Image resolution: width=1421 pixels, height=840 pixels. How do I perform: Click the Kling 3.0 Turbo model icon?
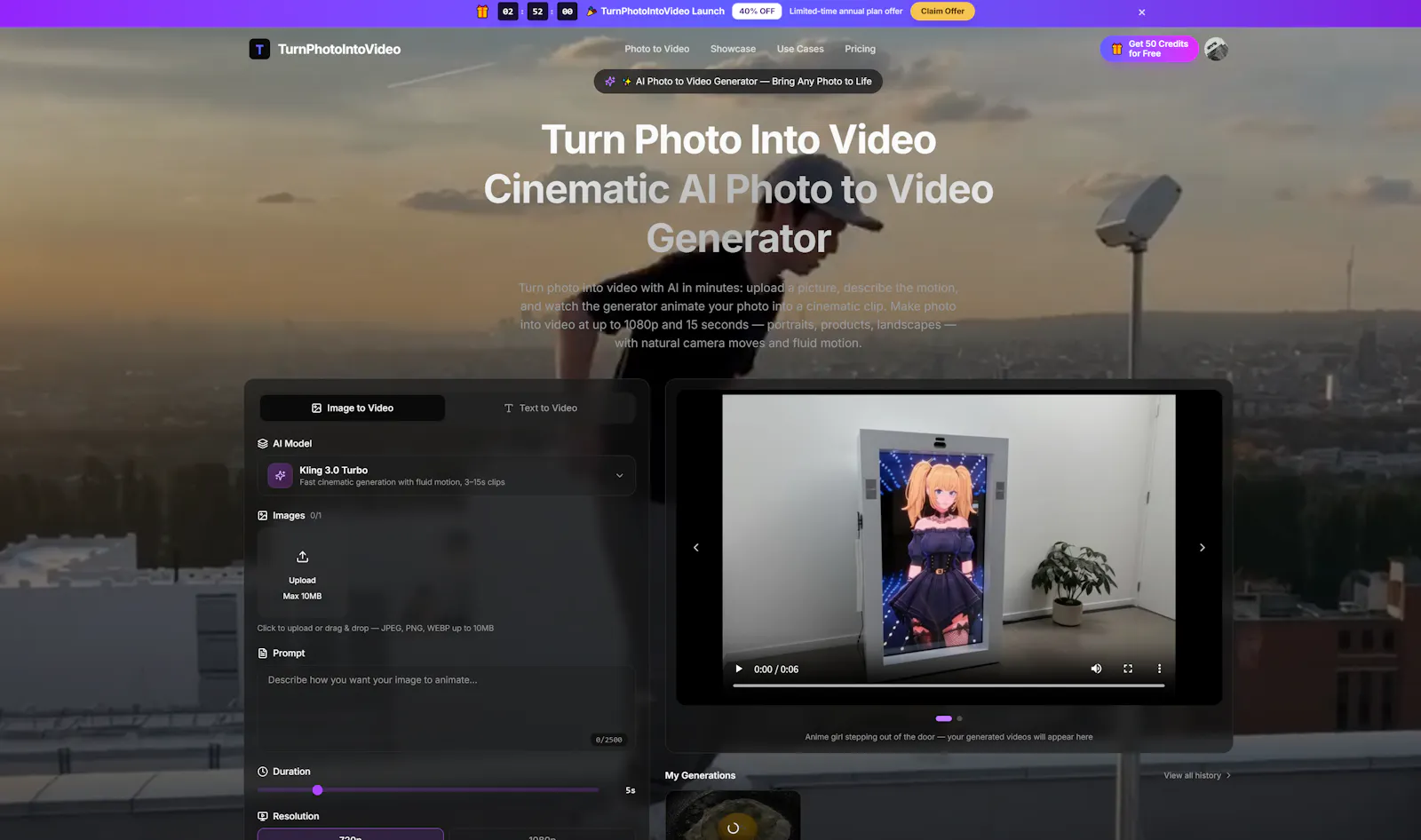(280, 476)
